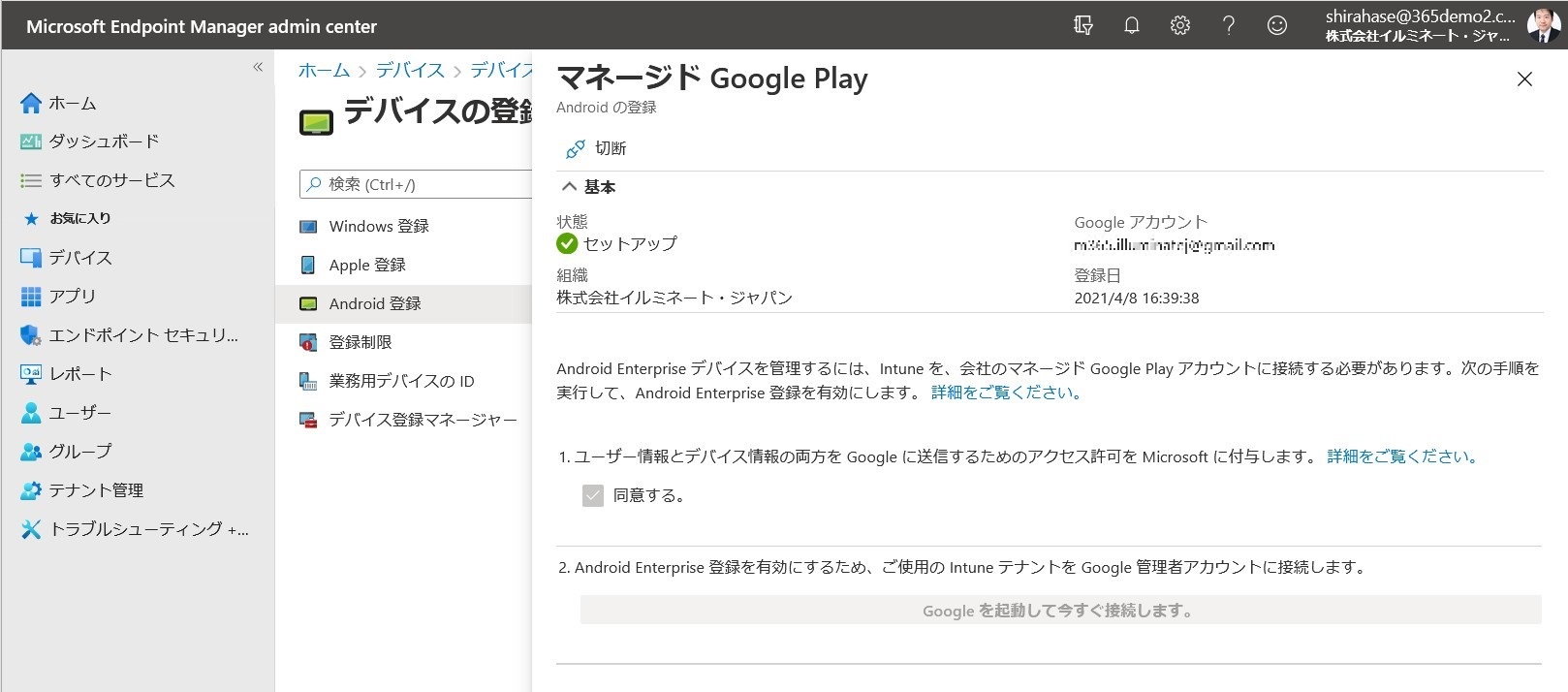Toggle the 同意する checkbox
This screenshot has width=1568, height=692.
pyautogui.click(x=593, y=495)
